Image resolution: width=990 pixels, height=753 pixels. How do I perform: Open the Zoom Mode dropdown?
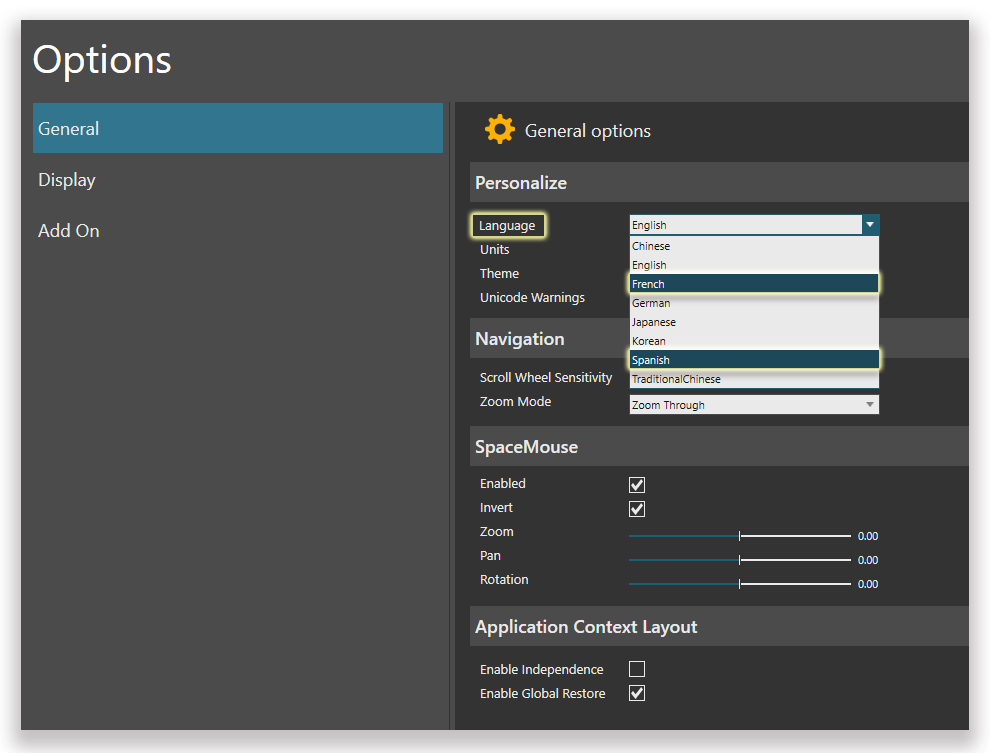(x=754, y=405)
